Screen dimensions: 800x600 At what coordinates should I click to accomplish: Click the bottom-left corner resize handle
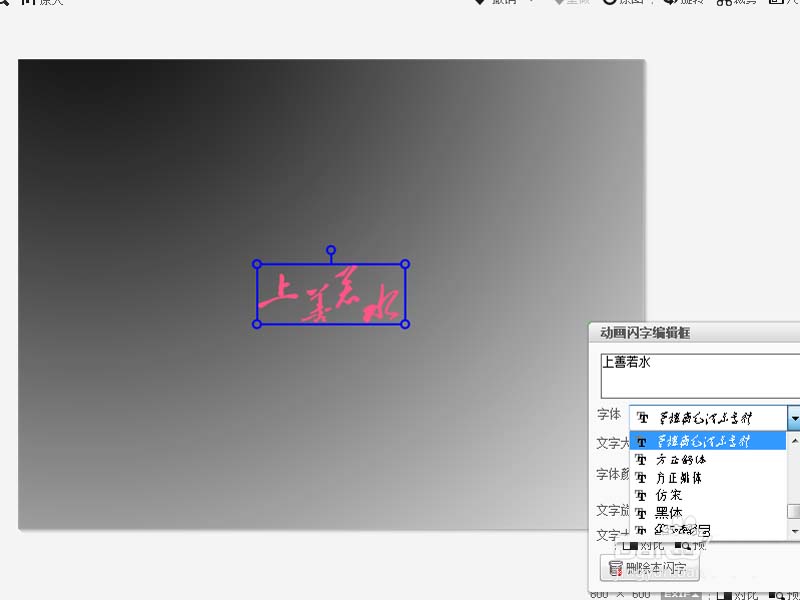(257, 324)
